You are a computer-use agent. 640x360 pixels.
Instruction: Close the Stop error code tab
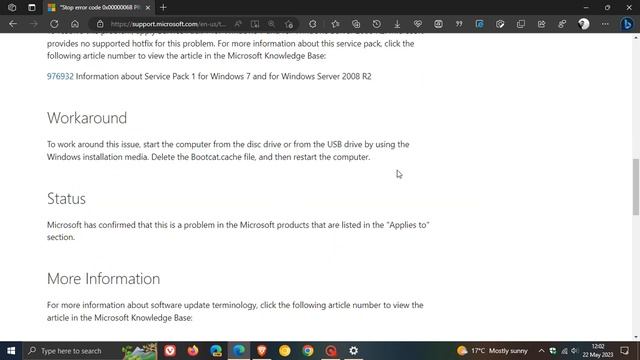148,7
